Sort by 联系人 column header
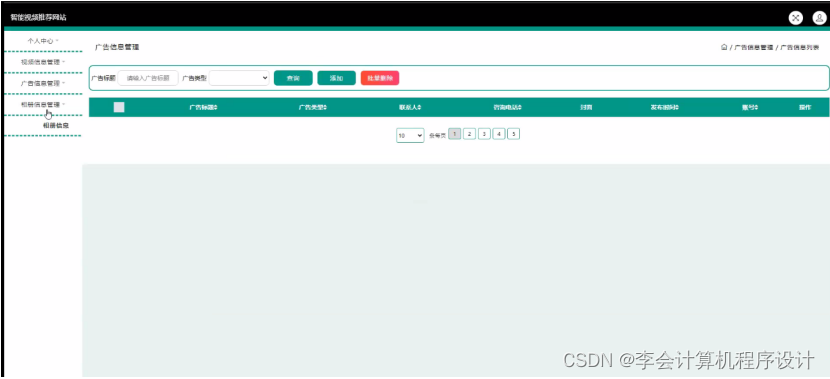Viewport: 830px width, 379px height. click(x=410, y=107)
